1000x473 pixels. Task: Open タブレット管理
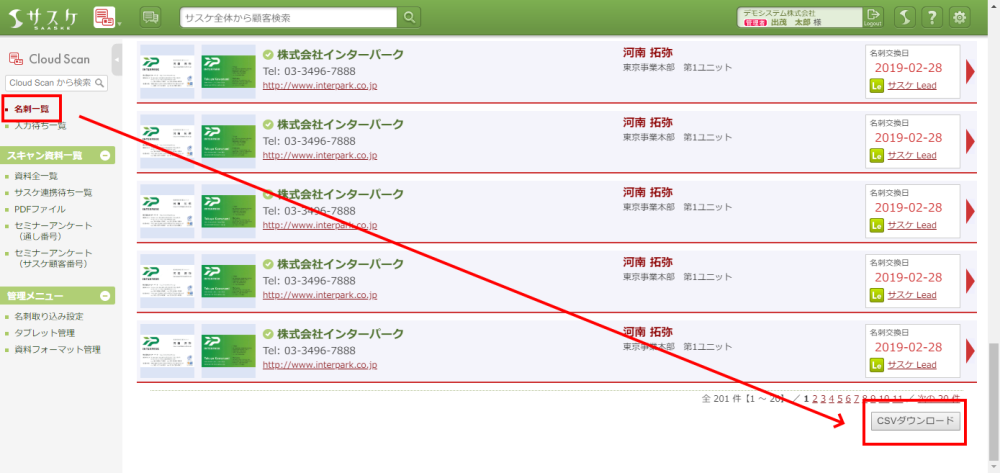point(44,333)
